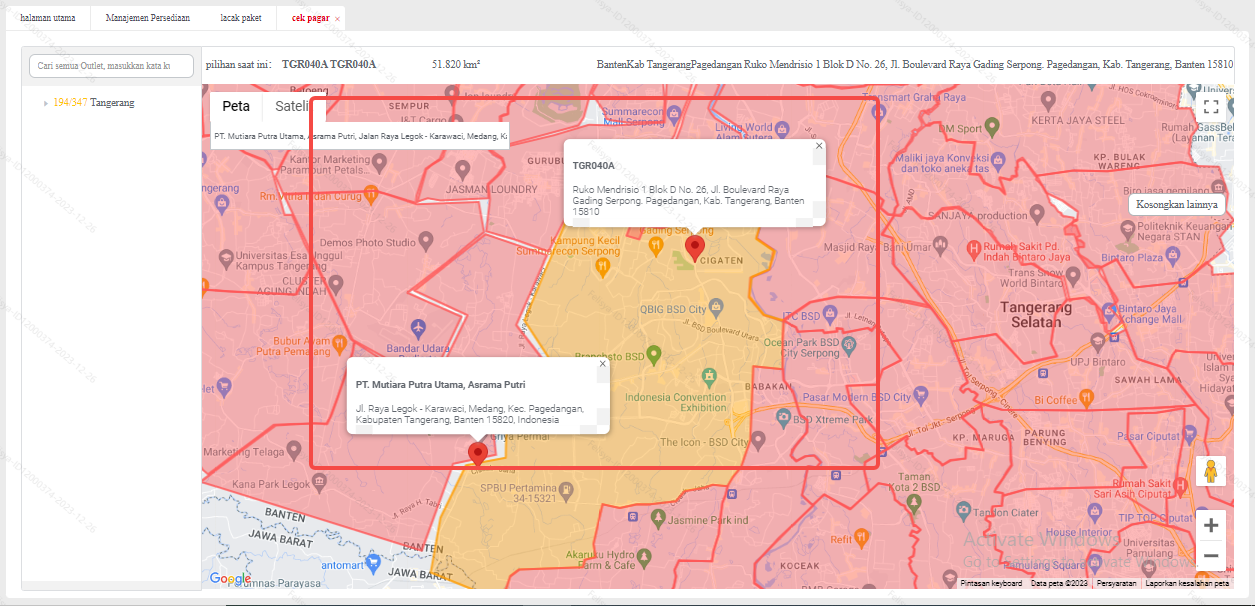Close the PT. Mutiara Putra Utama info window
Image resolution: width=1255 pixels, height=606 pixels.
(x=602, y=364)
